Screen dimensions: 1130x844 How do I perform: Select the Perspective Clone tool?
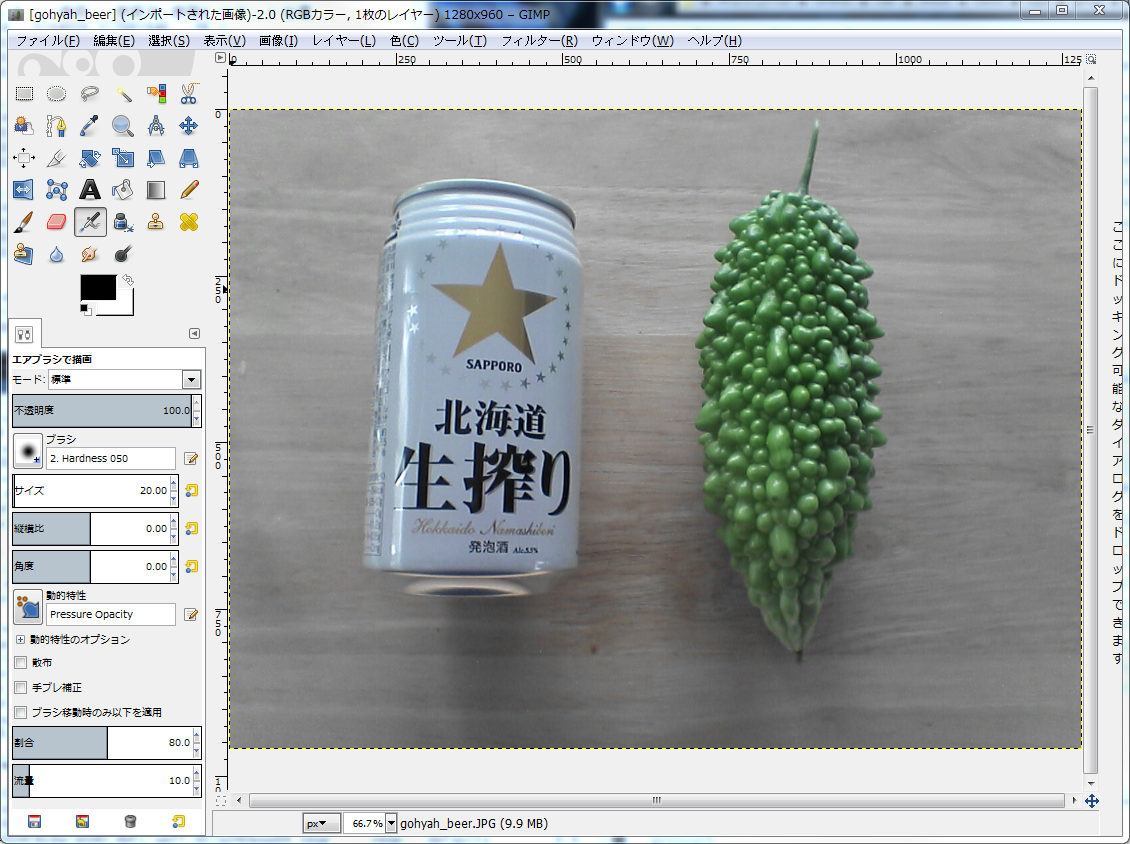tap(24, 254)
